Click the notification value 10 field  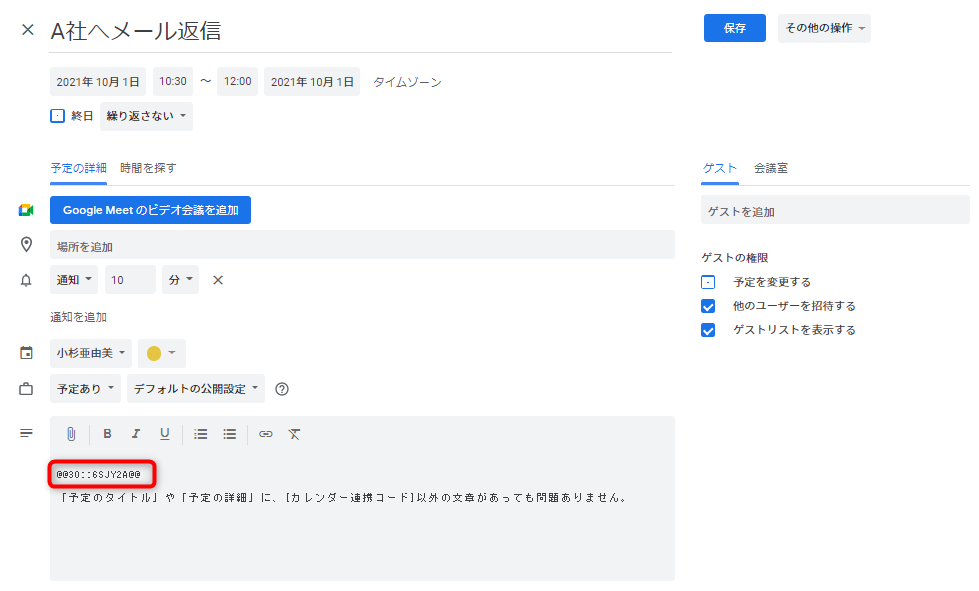click(x=130, y=280)
